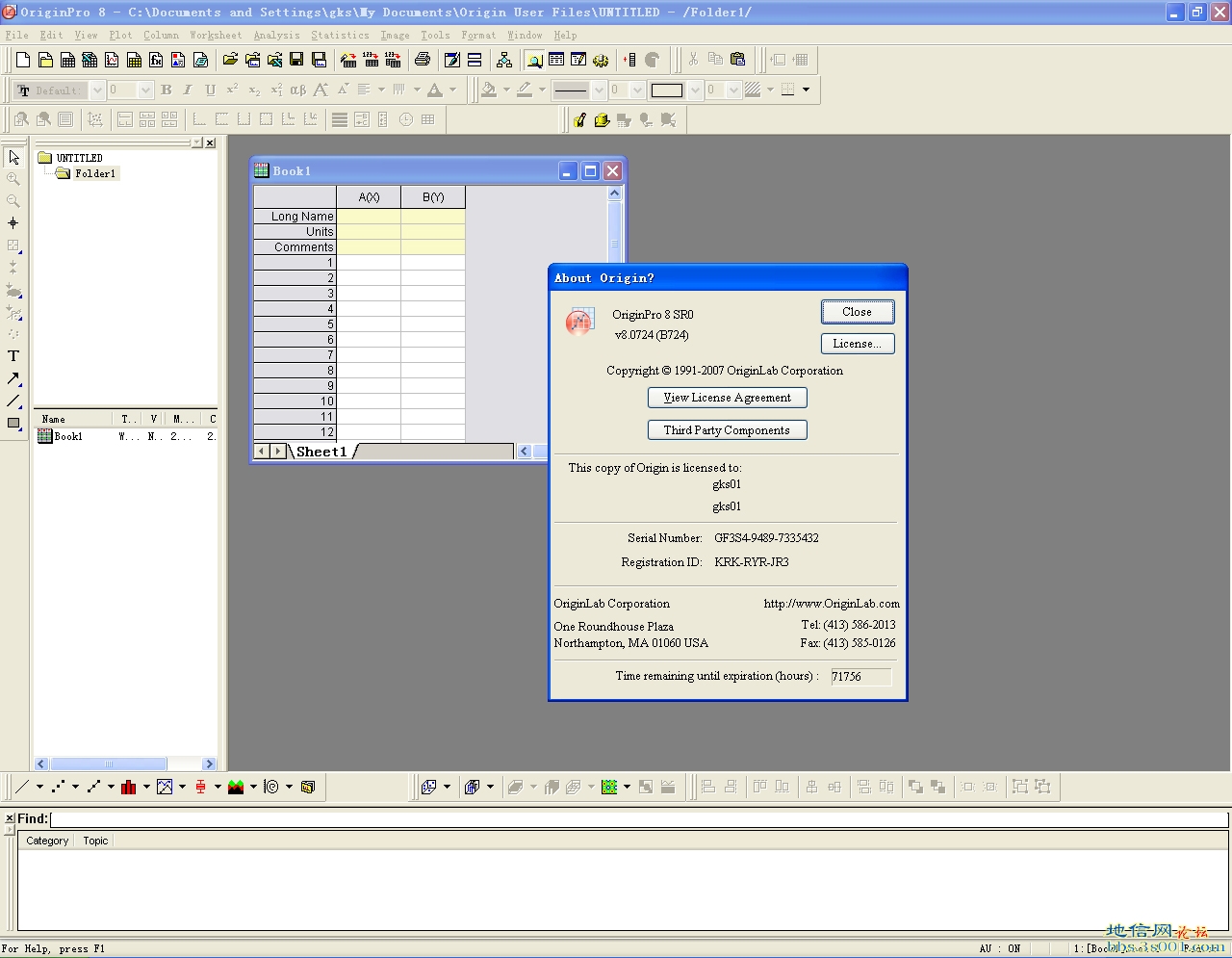
Task: Select the Arrow drawing tool
Action: [x=13, y=378]
